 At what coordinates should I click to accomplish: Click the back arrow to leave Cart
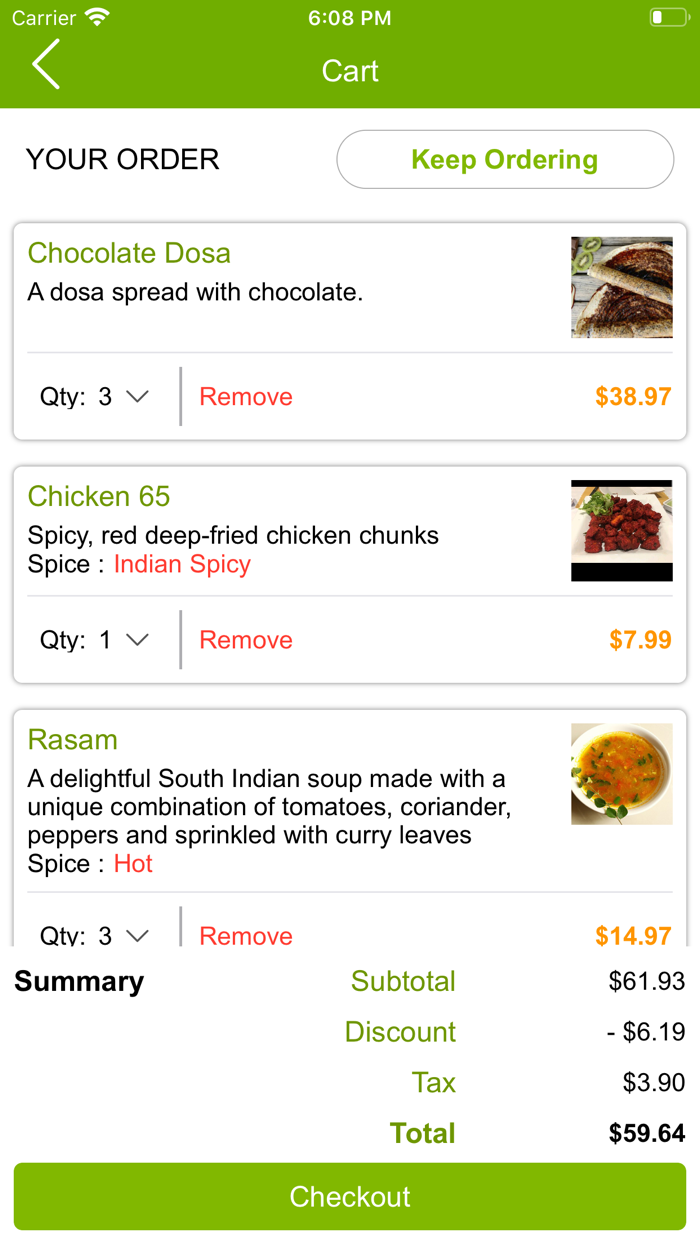coord(44,64)
